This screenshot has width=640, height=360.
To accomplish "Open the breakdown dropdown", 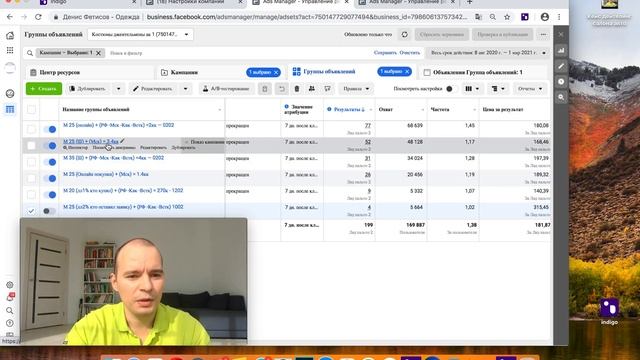I will 498,89.
